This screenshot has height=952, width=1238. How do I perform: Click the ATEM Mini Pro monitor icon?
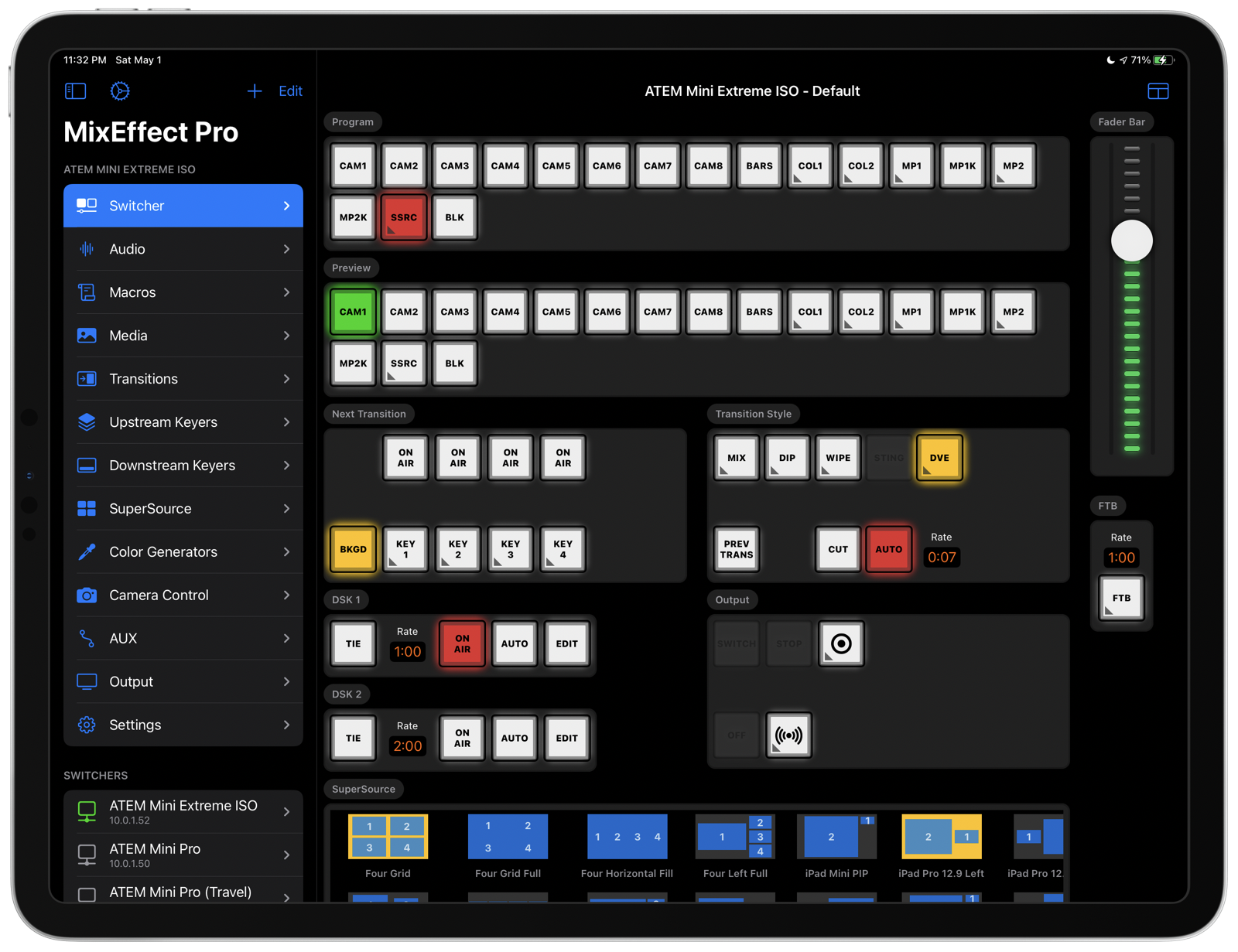click(x=87, y=855)
